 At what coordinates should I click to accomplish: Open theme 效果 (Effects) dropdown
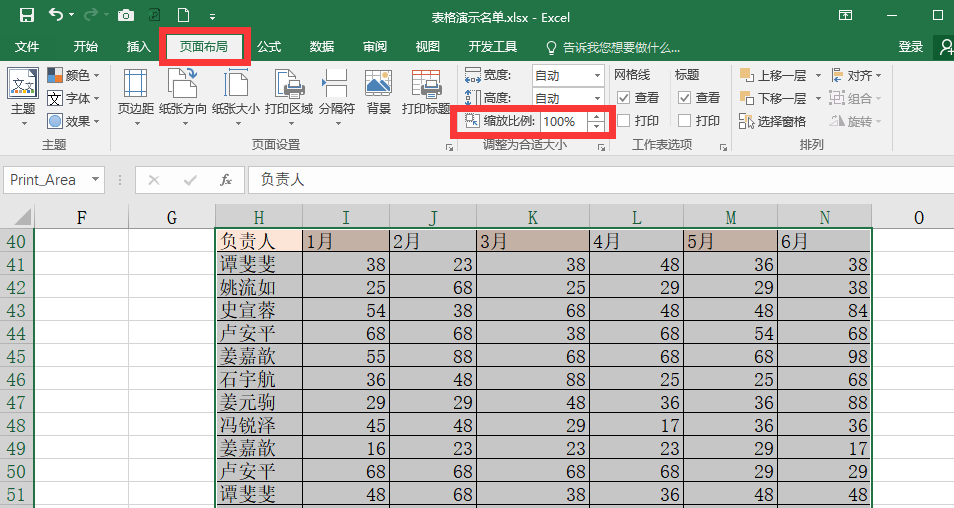[x=73, y=121]
